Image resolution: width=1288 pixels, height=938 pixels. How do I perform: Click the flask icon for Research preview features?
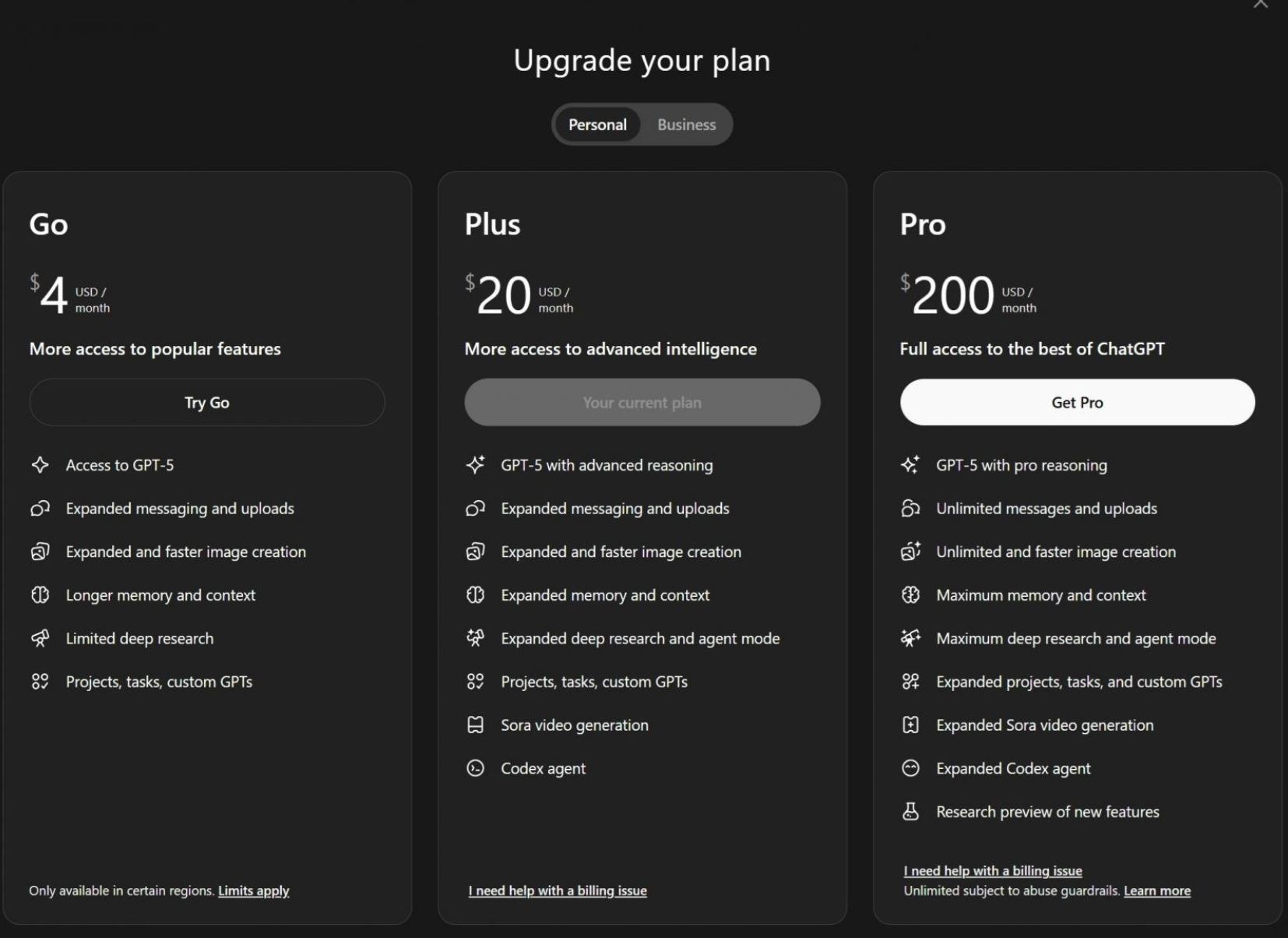pos(910,812)
